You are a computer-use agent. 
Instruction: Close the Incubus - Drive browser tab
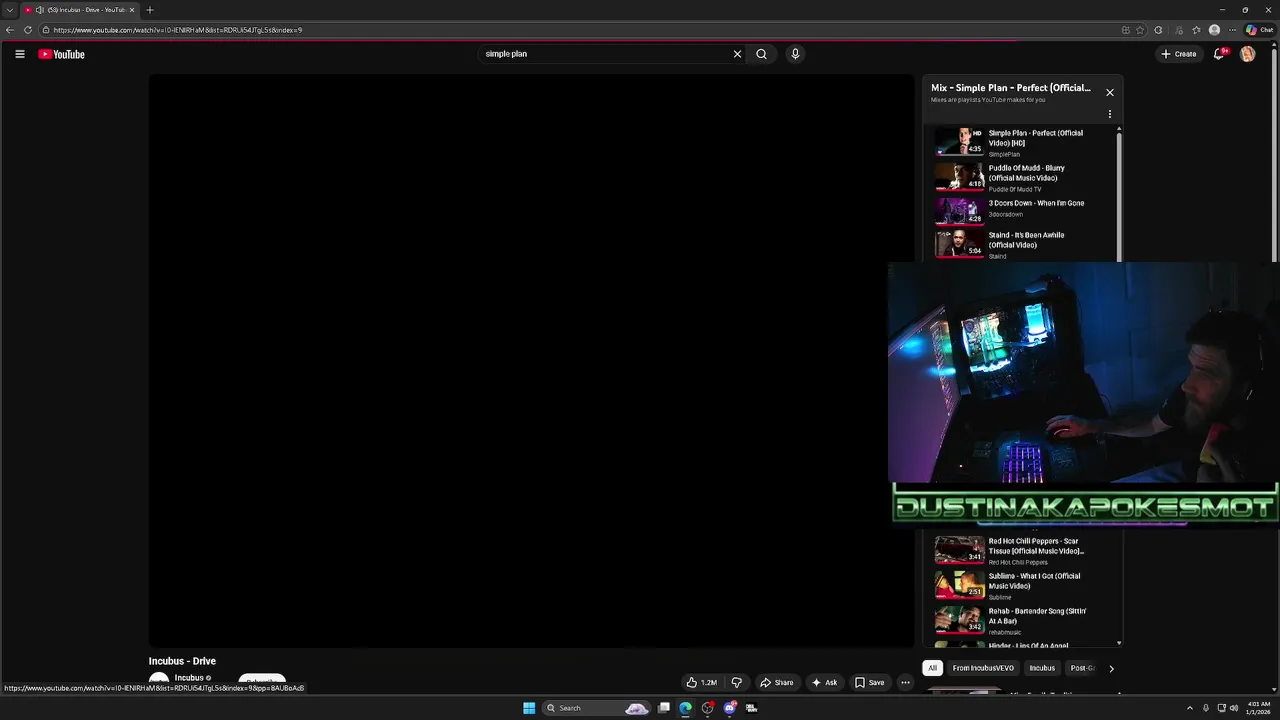[131, 10]
